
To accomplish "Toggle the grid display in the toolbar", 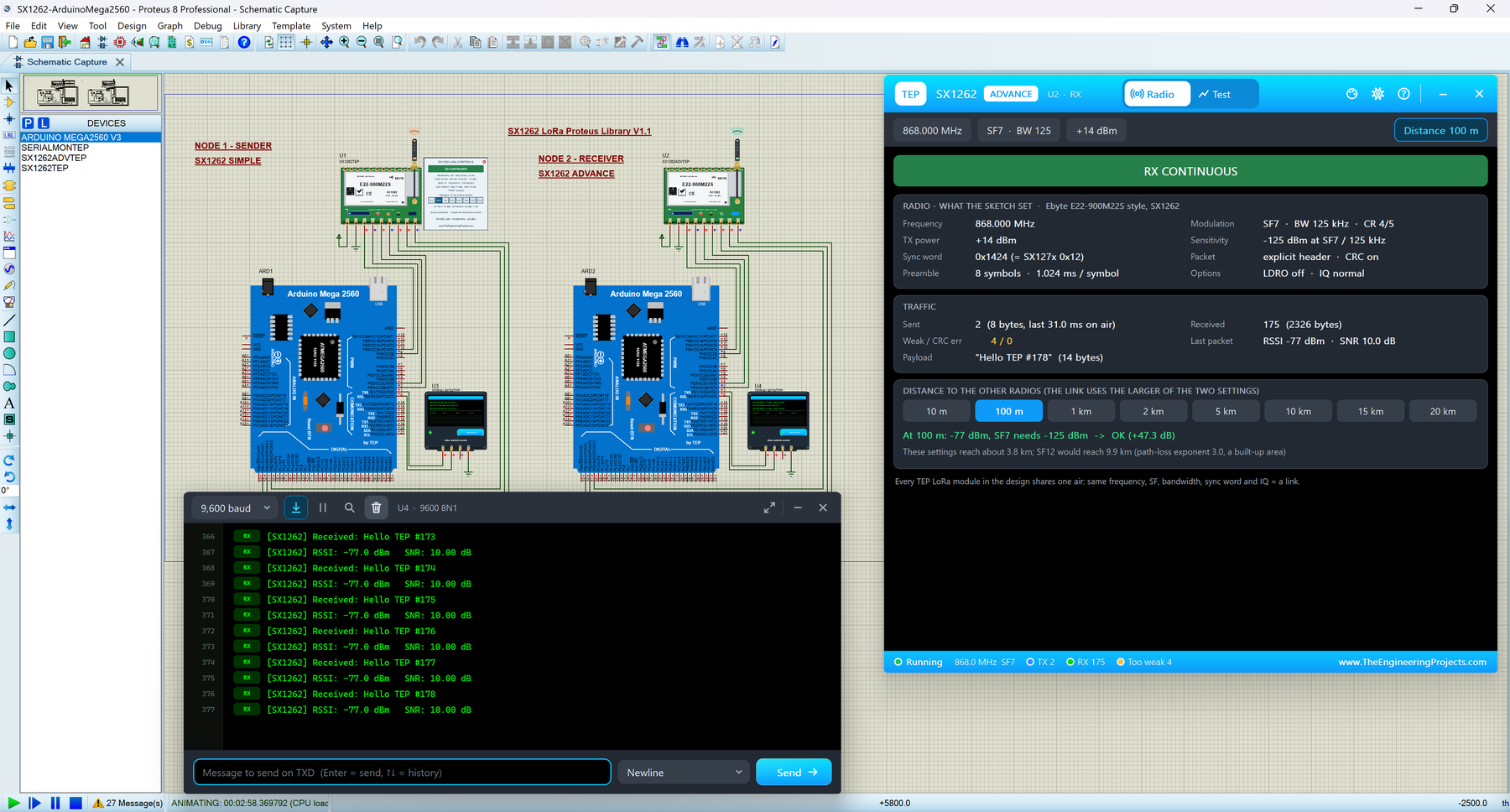I will [286, 42].
